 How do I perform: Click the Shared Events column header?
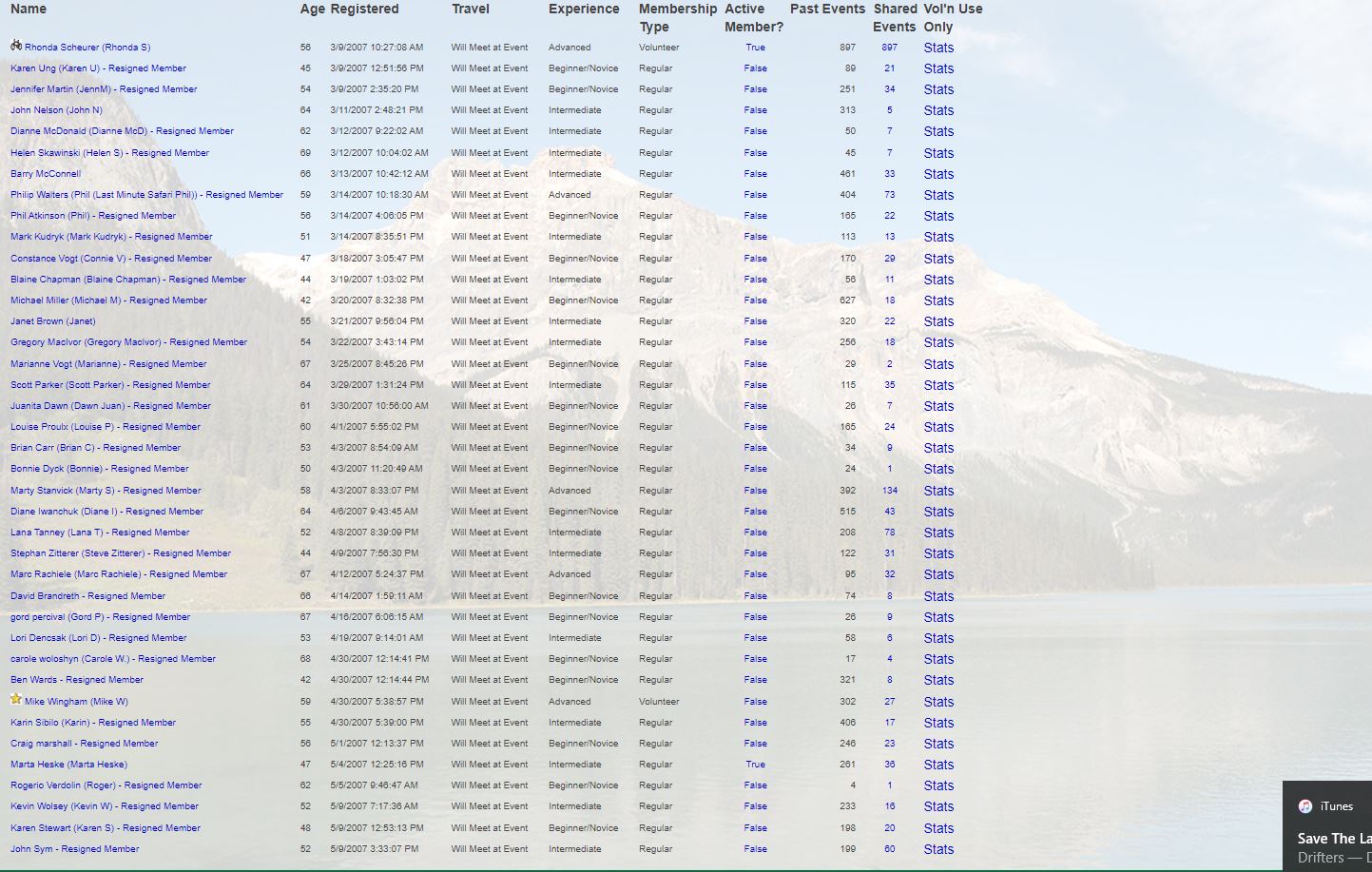coord(895,17)
